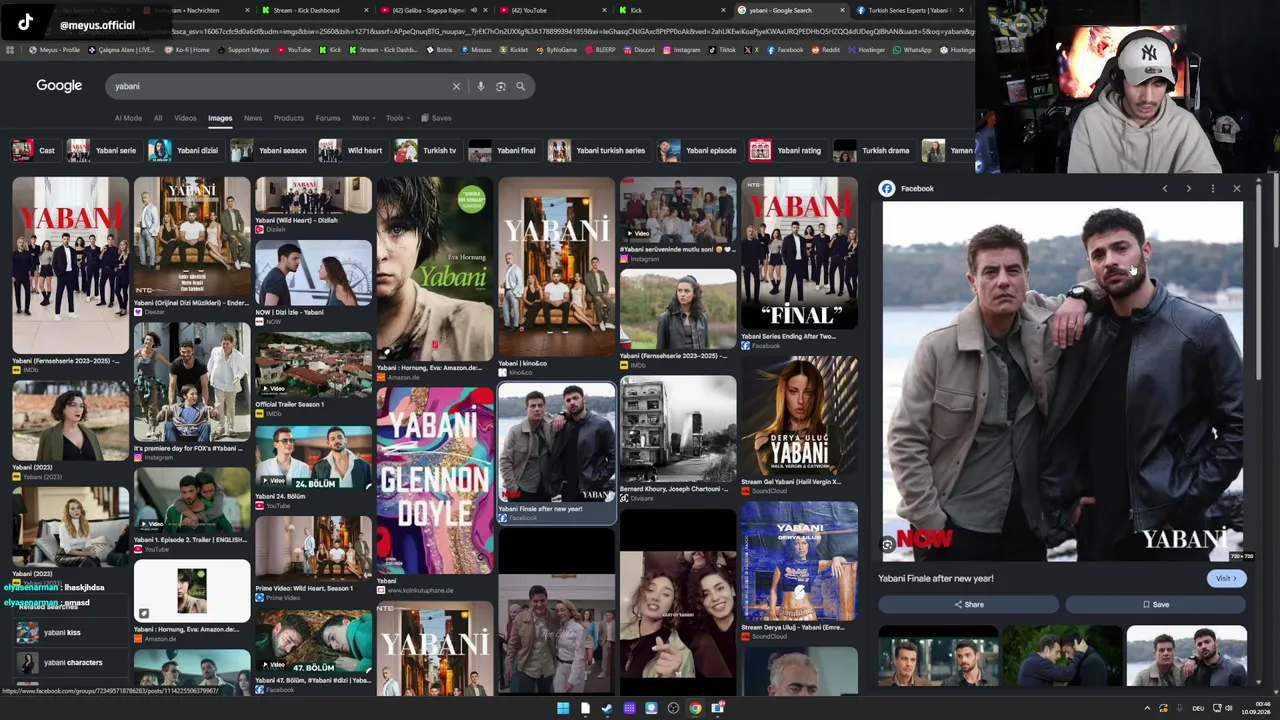Screen dimensions: 1280x720
Task: Clear the search box with the X icon
Action: (456, 86)
